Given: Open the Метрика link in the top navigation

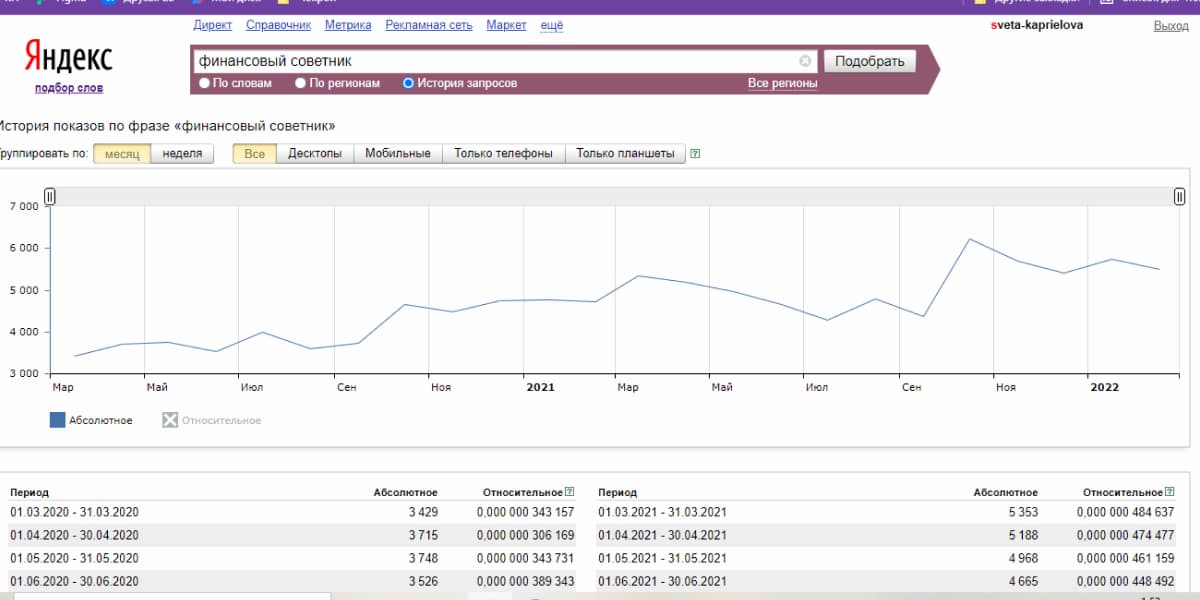Looking at the screenshot, I should pos(348,25).
